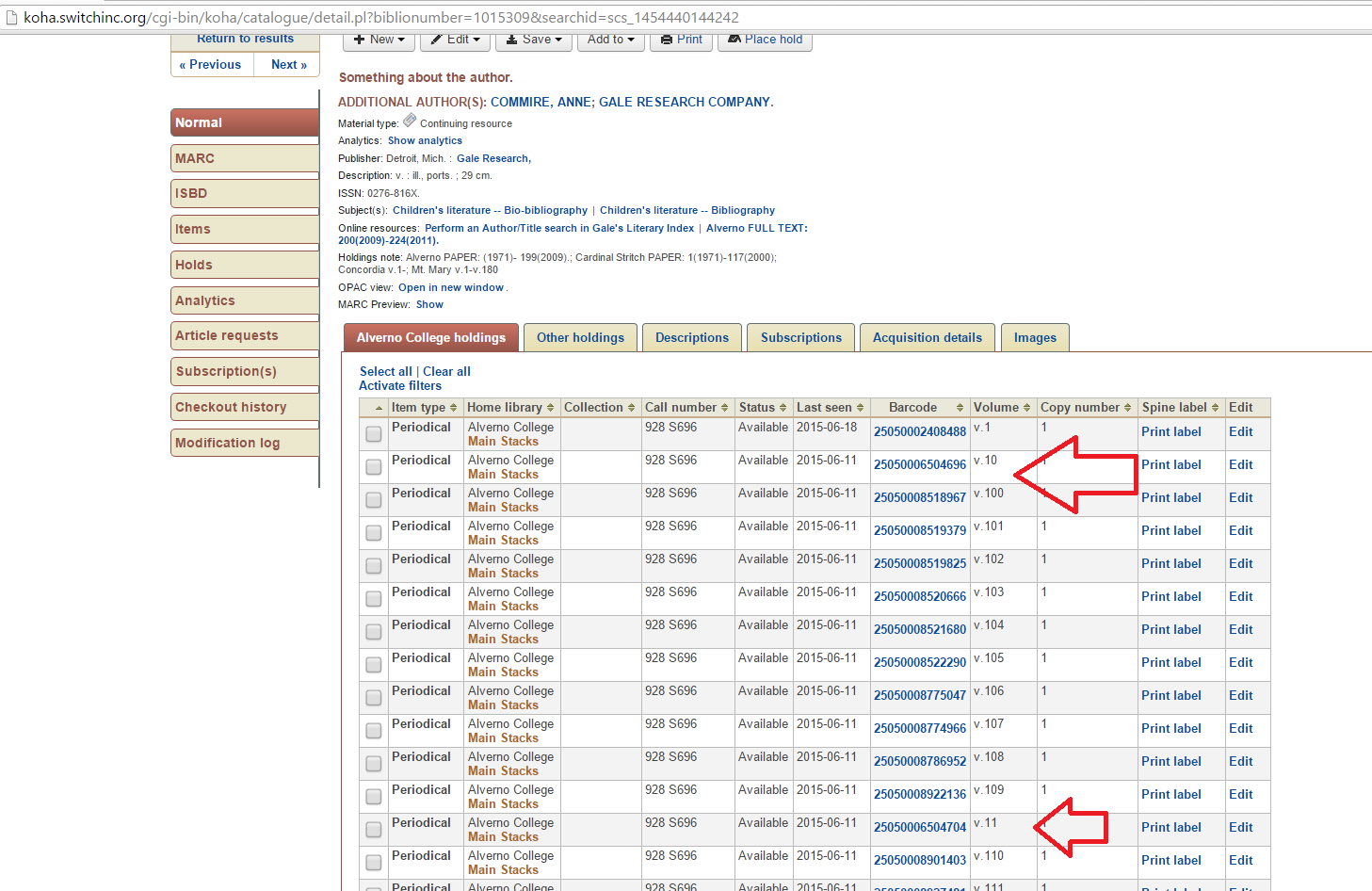The height and width of the screenshot is (891, 1372).
Task: Open the MARC view in sidebar
Action: pyautogui.click(x=245, y=158)
